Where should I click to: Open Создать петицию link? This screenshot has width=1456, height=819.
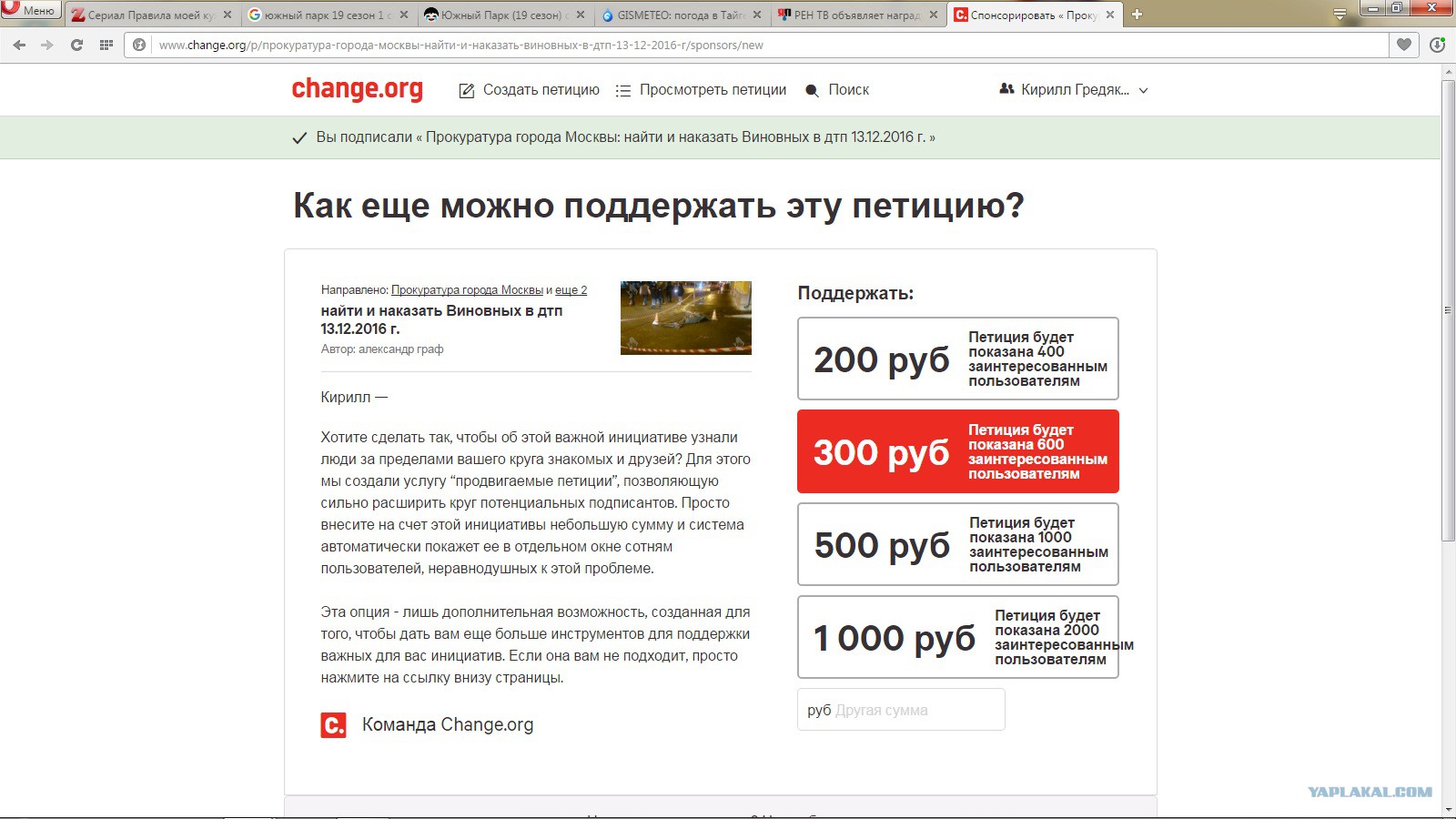[x=530, y=90]
